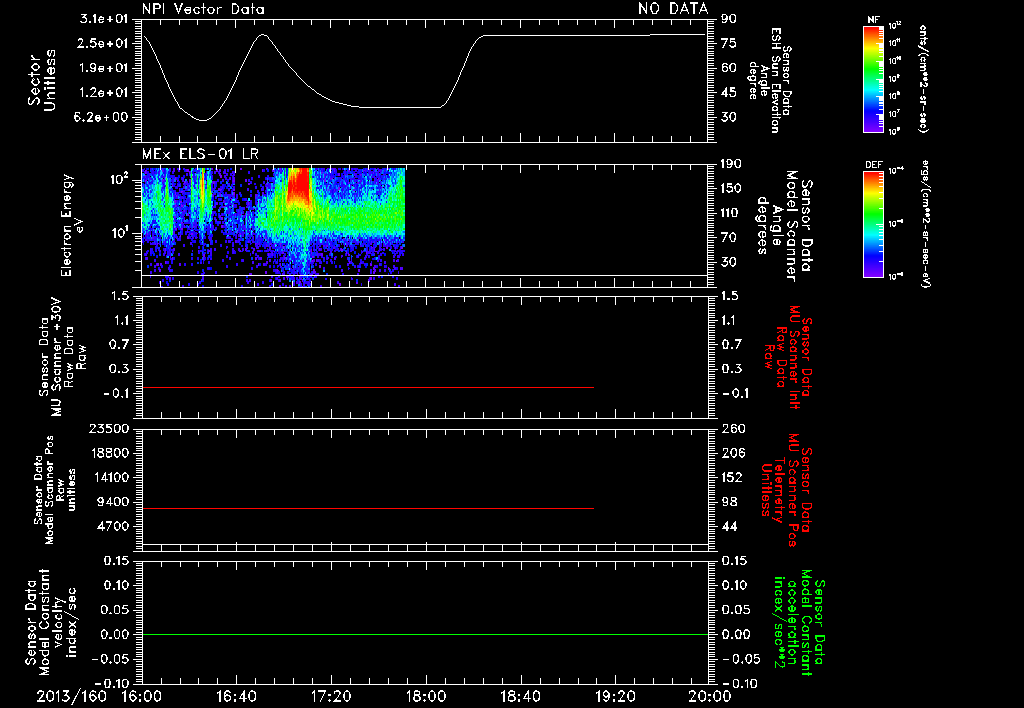The image size is (1024, 708).
Task: Click the 16:40 time axis label
Action: [236, 696]
